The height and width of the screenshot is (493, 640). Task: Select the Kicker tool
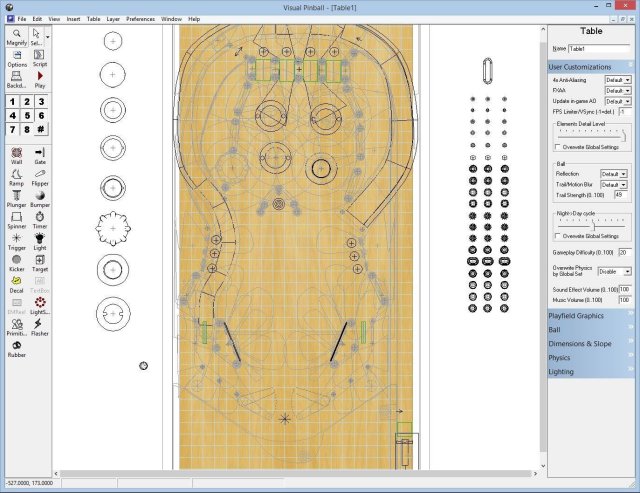coord(16,263)
